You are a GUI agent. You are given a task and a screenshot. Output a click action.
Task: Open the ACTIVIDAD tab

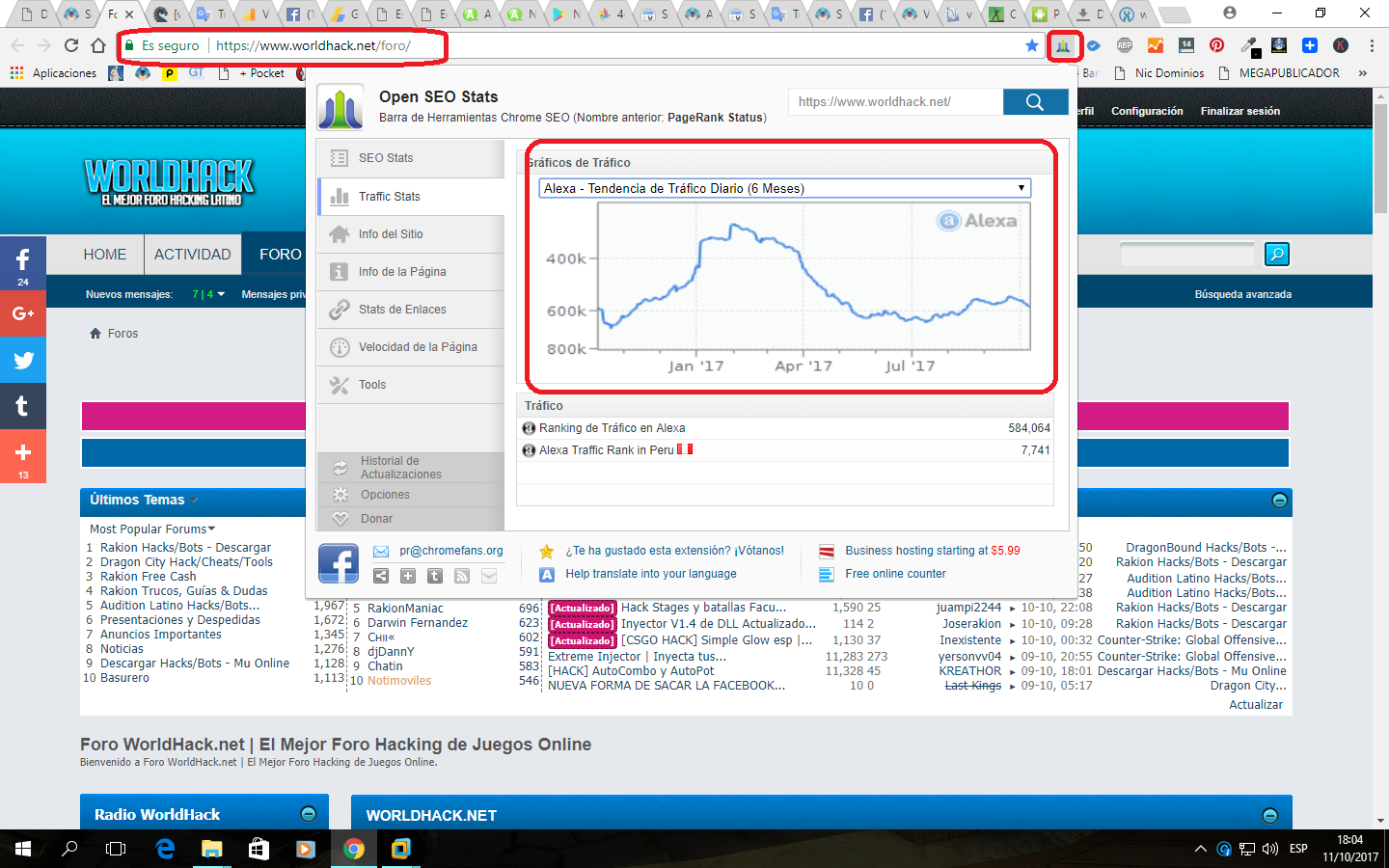pyautogui.click(x=193, y=255)
